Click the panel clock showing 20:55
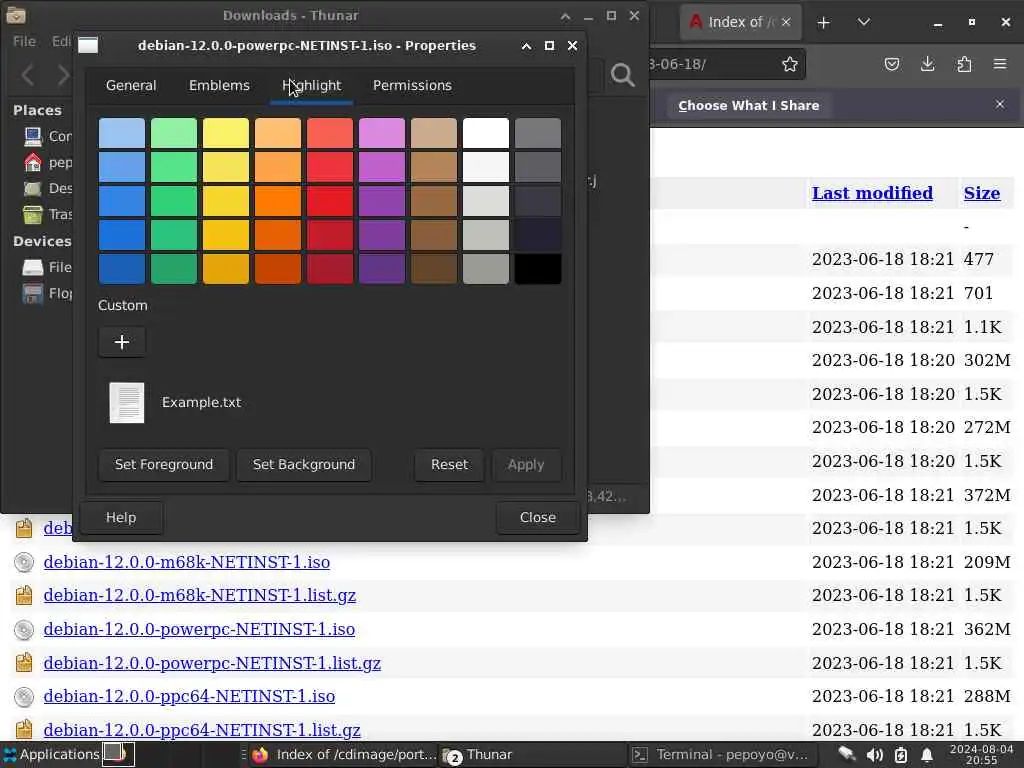1024x768 pixels. [x=981, y=755]
